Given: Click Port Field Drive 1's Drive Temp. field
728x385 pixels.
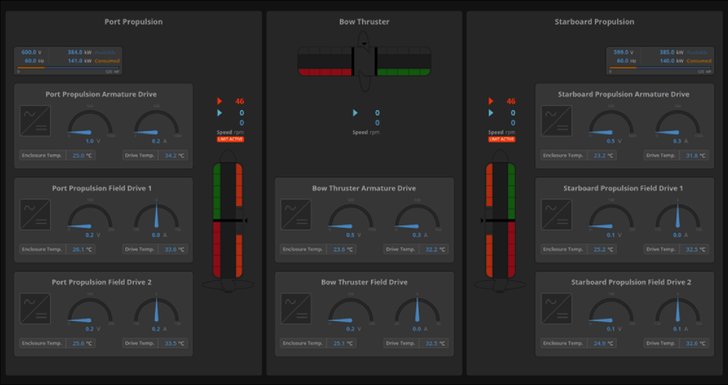Looking at the screenshot, I should coord(155,249).
